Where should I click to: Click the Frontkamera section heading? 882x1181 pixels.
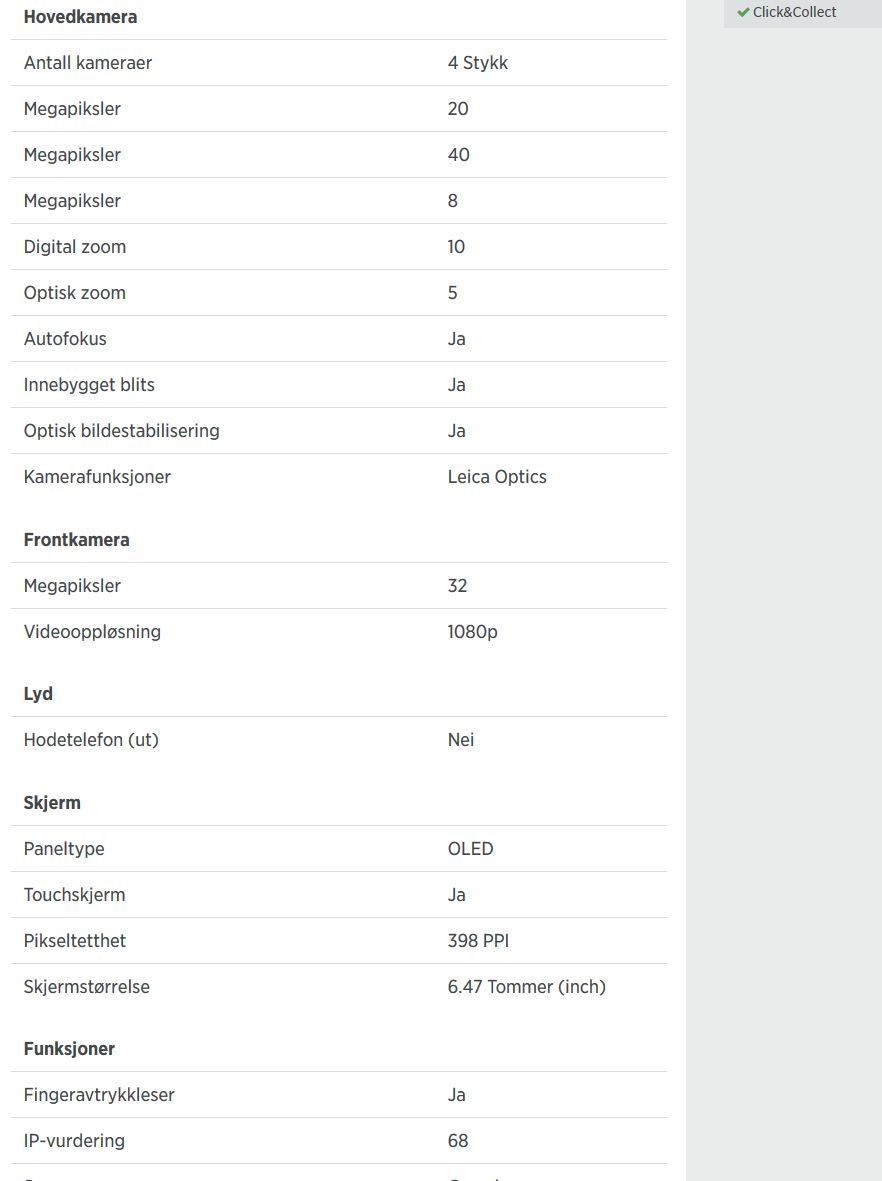(77, 540)
